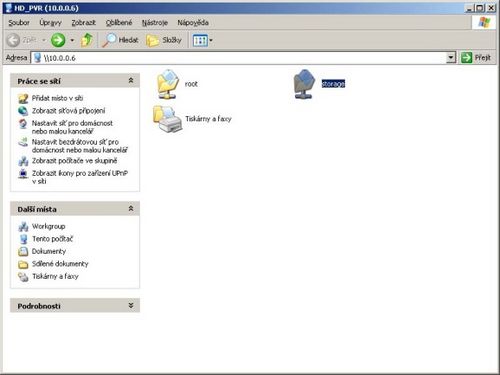Click the Tento počítač computer icon

point(23,239)
